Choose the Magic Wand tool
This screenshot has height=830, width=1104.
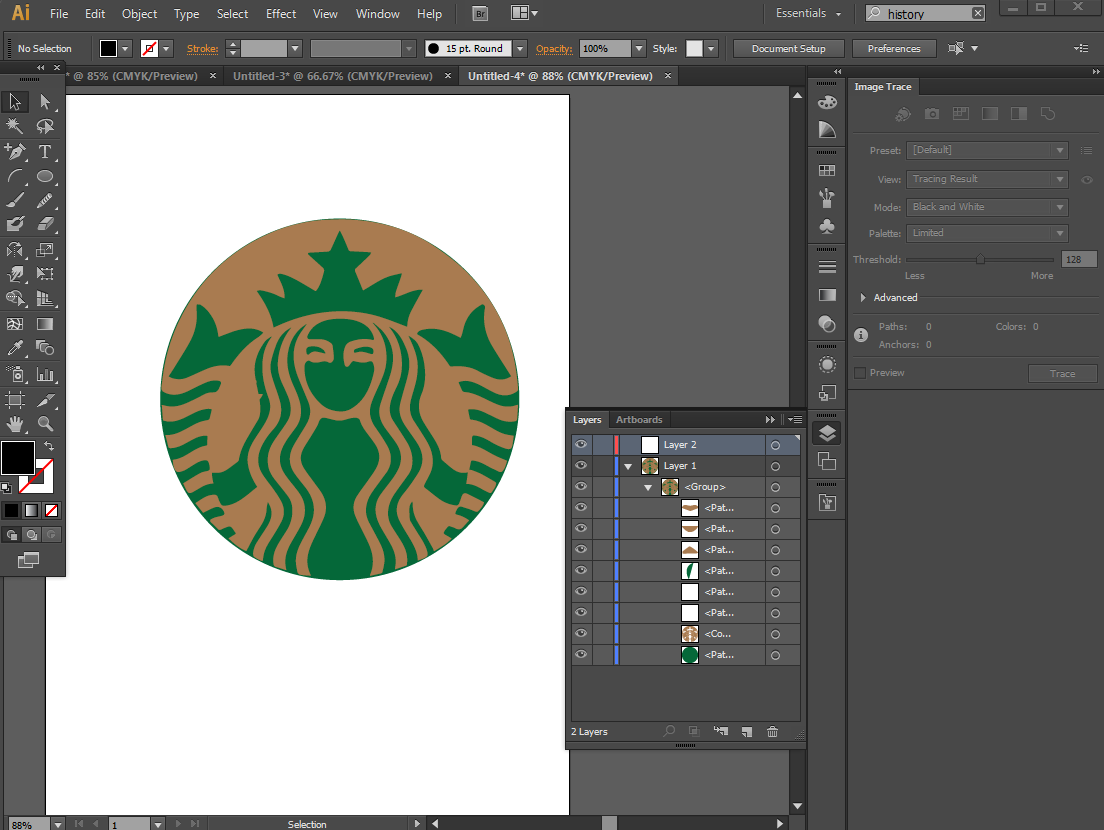15,126
